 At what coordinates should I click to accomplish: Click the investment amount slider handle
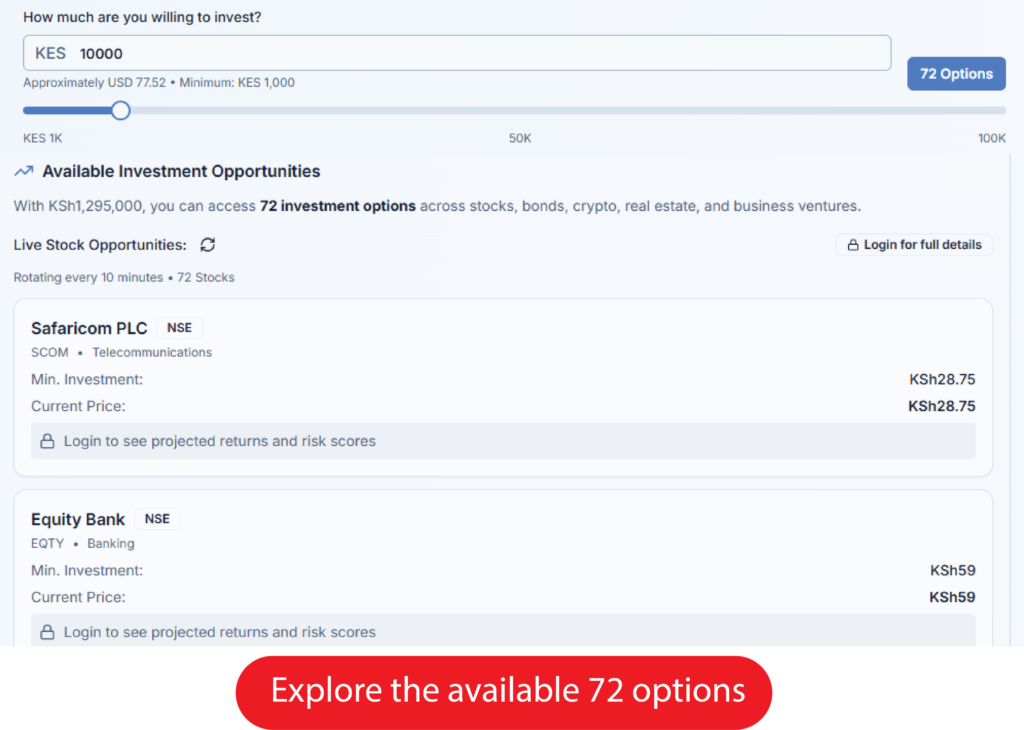click(121, 110)
